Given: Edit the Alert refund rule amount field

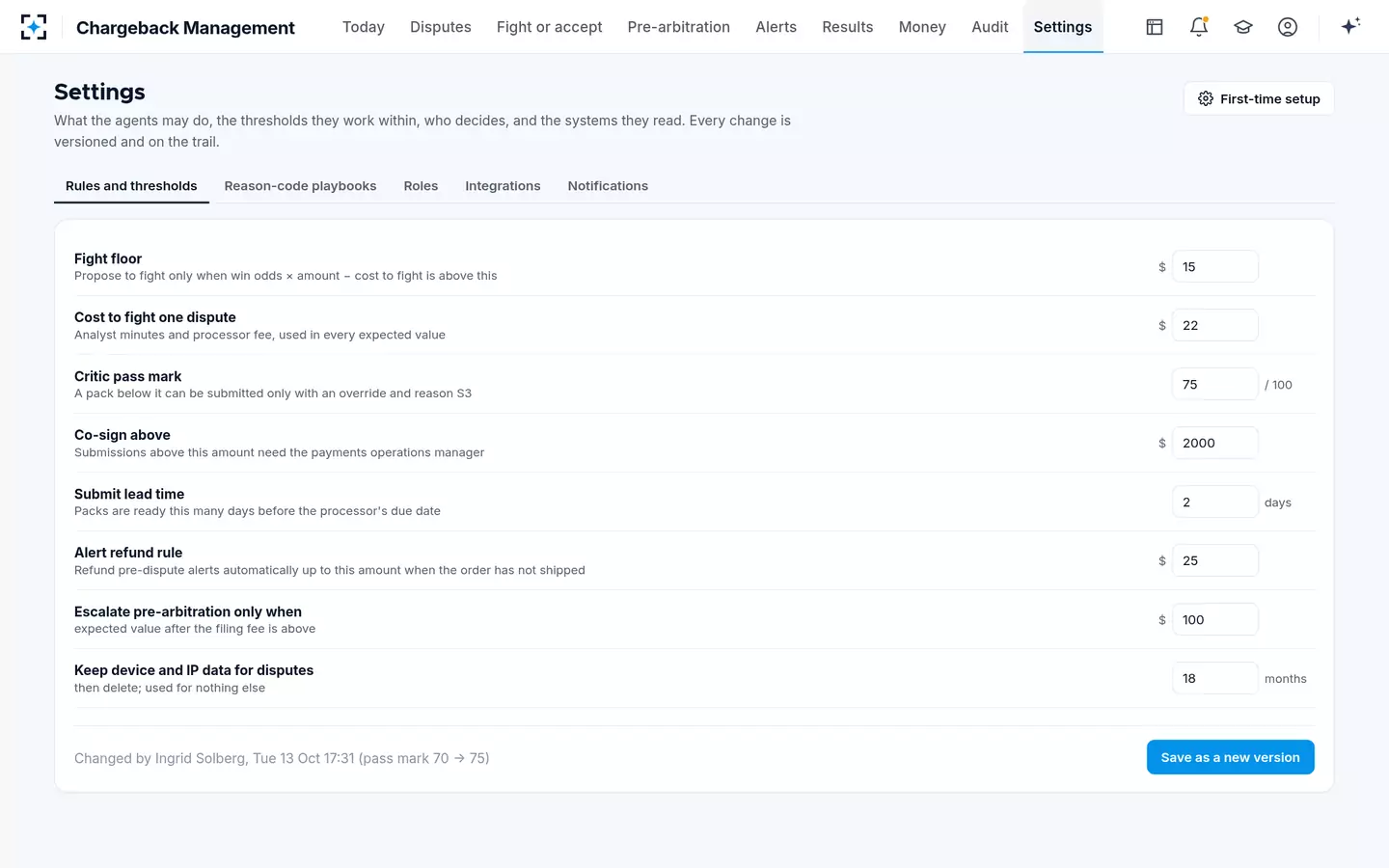Looking at the screenshot, I should [1214, 561].
